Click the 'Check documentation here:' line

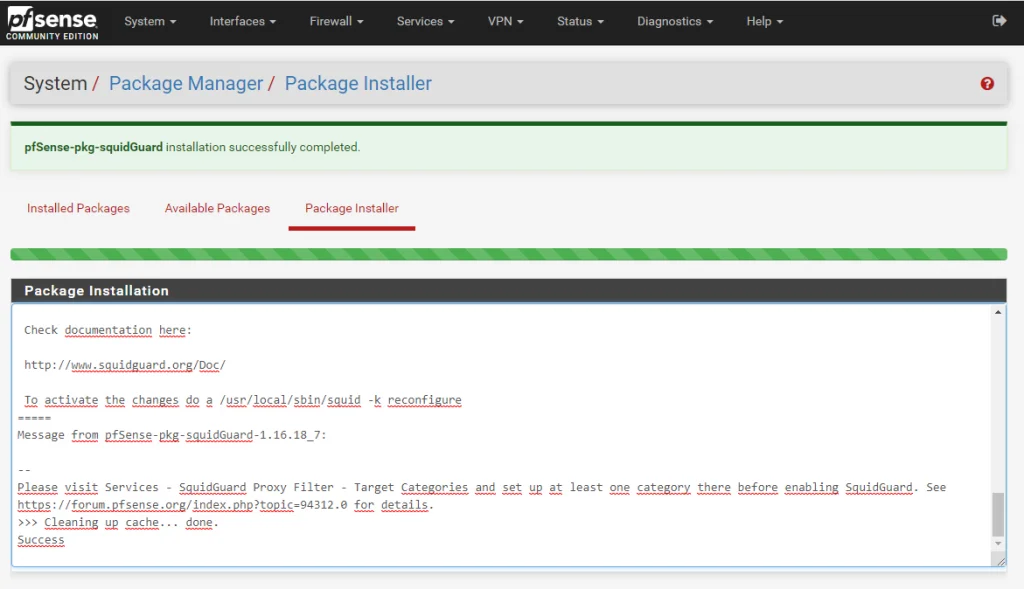(x=108, y=330)
